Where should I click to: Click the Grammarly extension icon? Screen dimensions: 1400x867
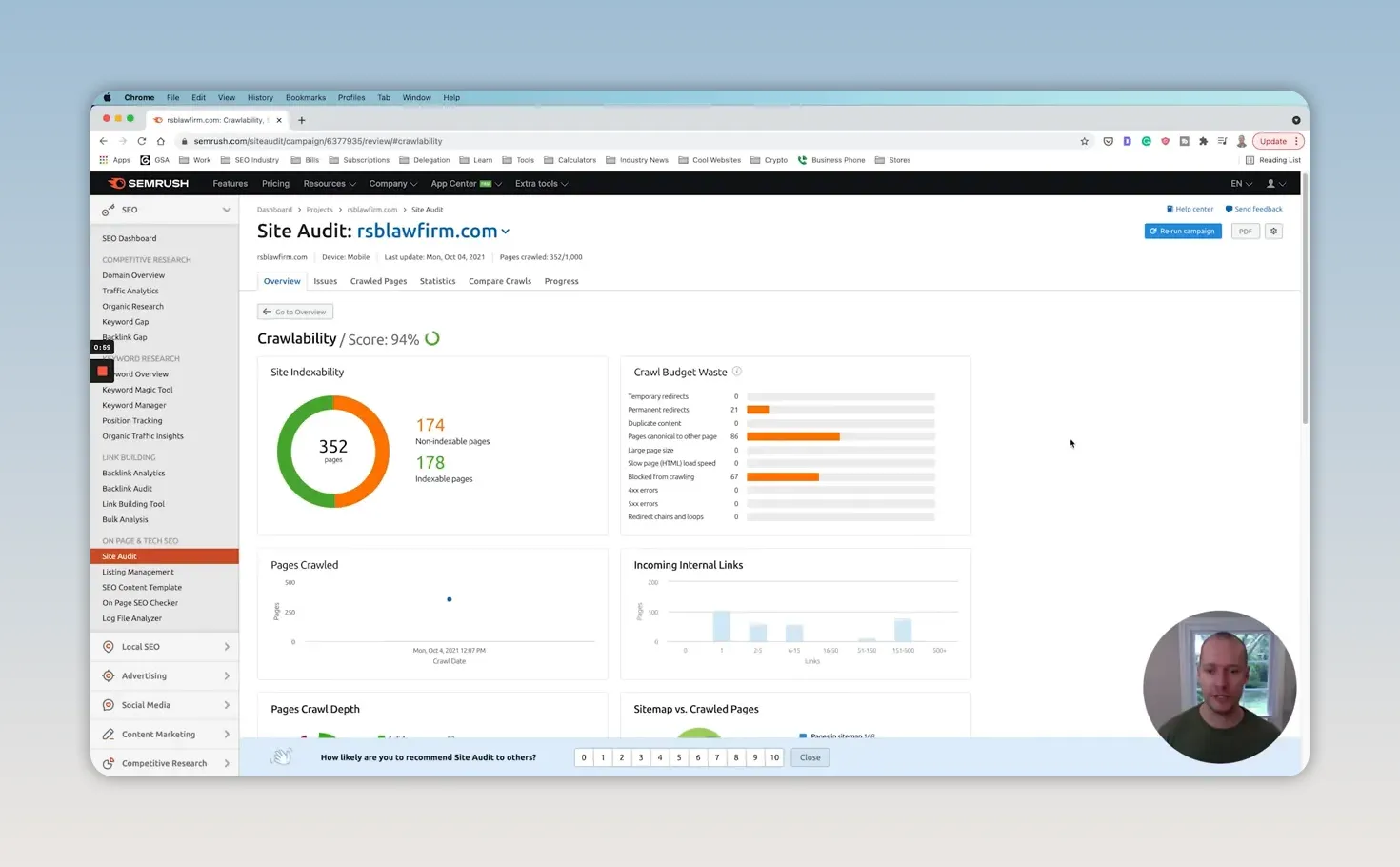pyautogui.click(x=1146, y=141)
